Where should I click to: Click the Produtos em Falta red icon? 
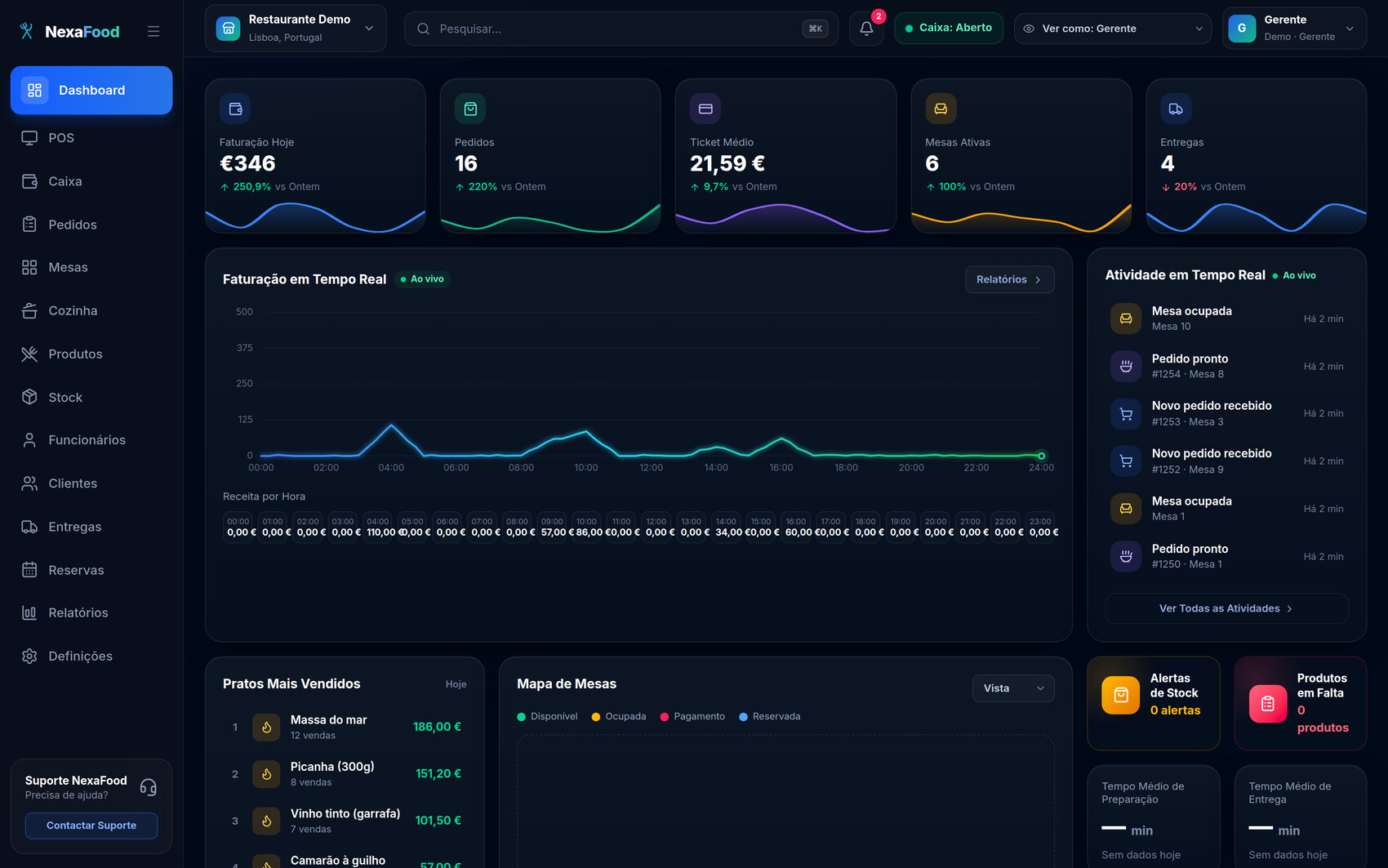tap(1268, 703)
